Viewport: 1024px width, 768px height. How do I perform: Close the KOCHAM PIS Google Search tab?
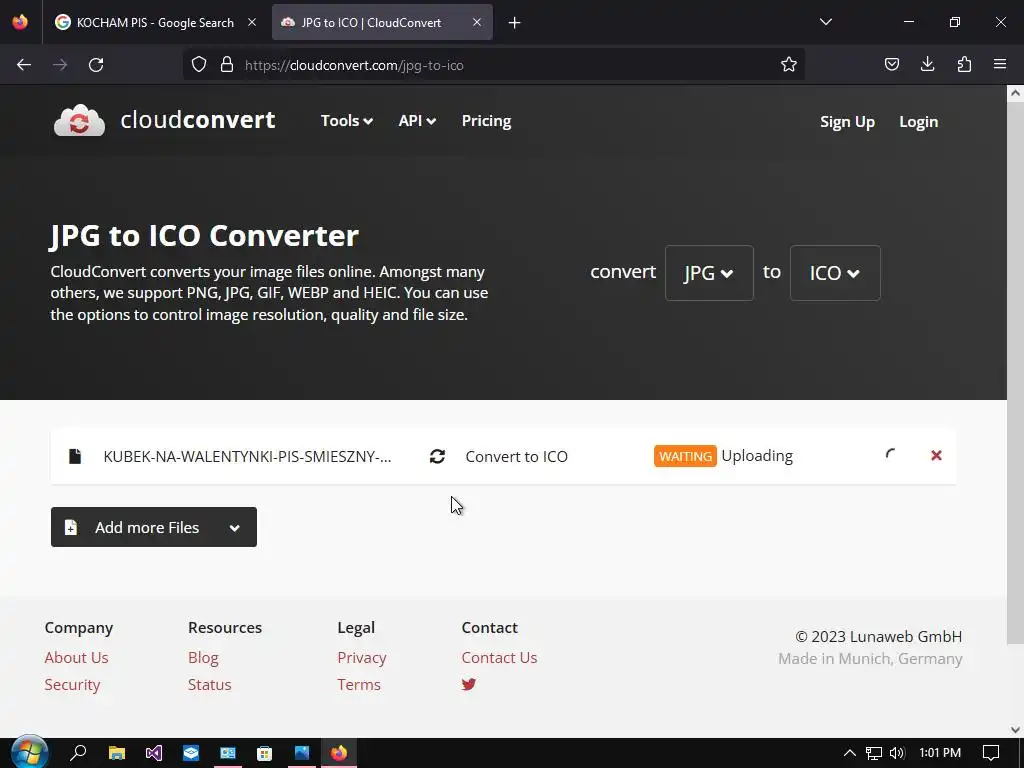[252, 22]
